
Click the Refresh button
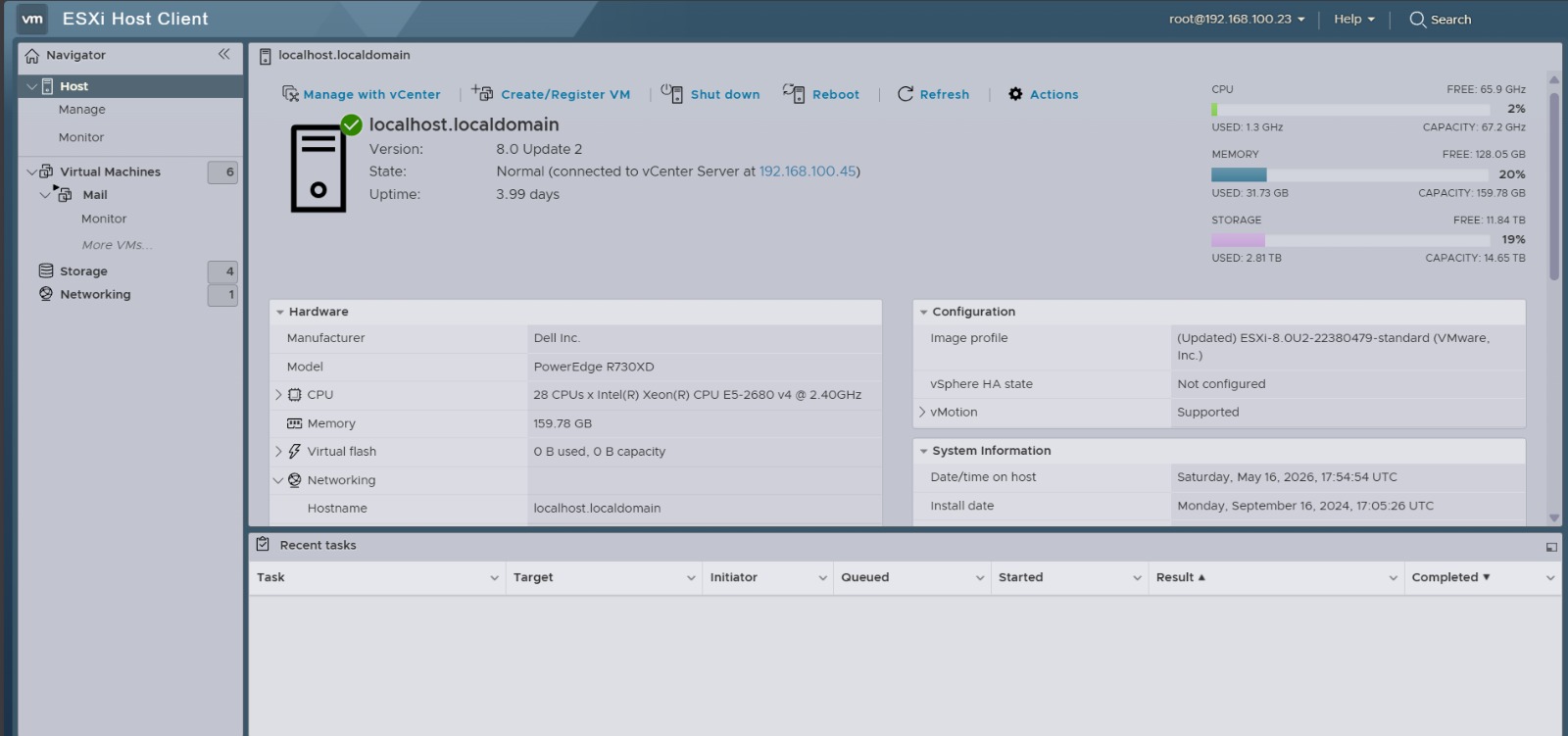[x=934, y=94]
